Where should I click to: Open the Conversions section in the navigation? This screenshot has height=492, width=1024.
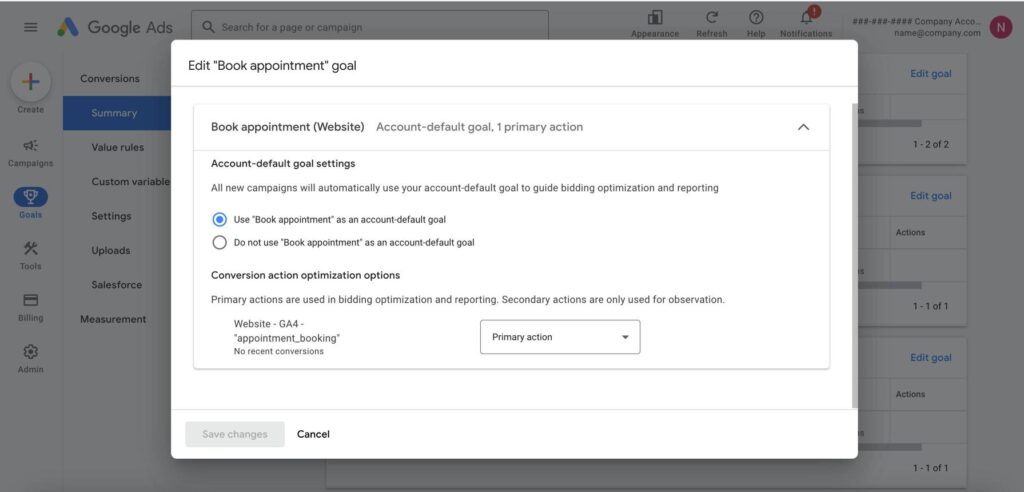click(110, 78)
